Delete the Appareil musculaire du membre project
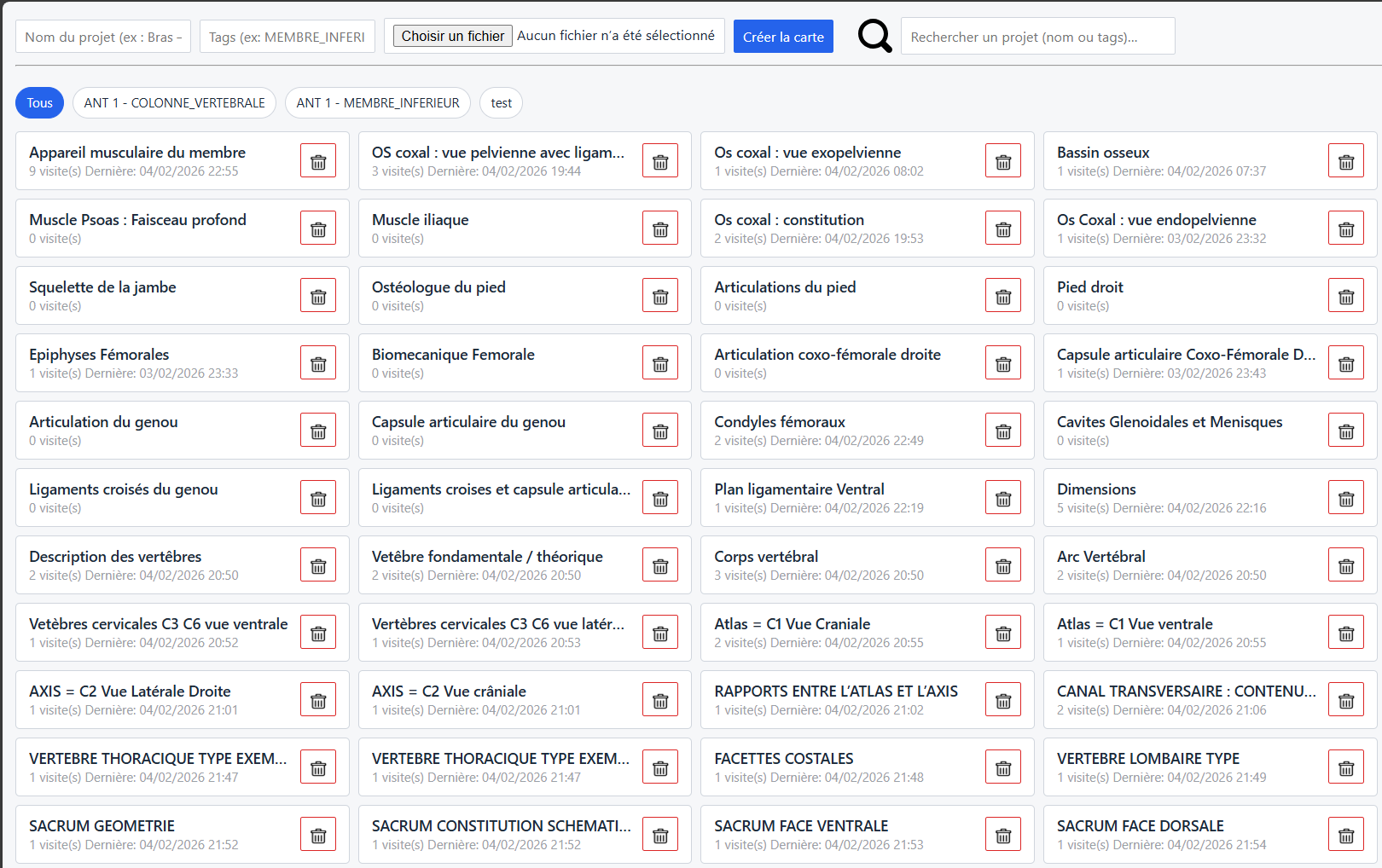Viewport: 1382px width, 868px height. (x=317, y=161)
